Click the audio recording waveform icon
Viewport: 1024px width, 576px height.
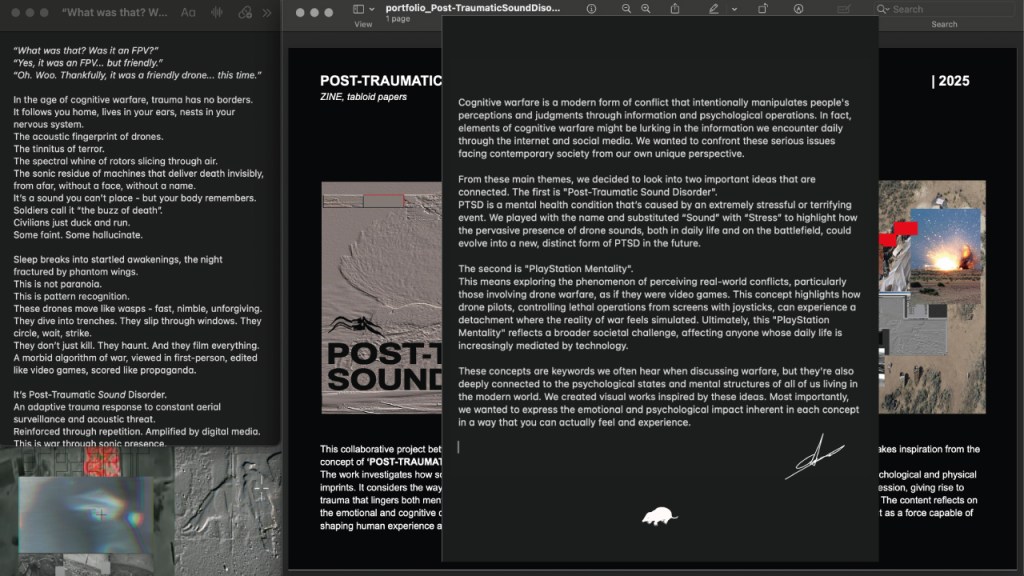[217, 13]
